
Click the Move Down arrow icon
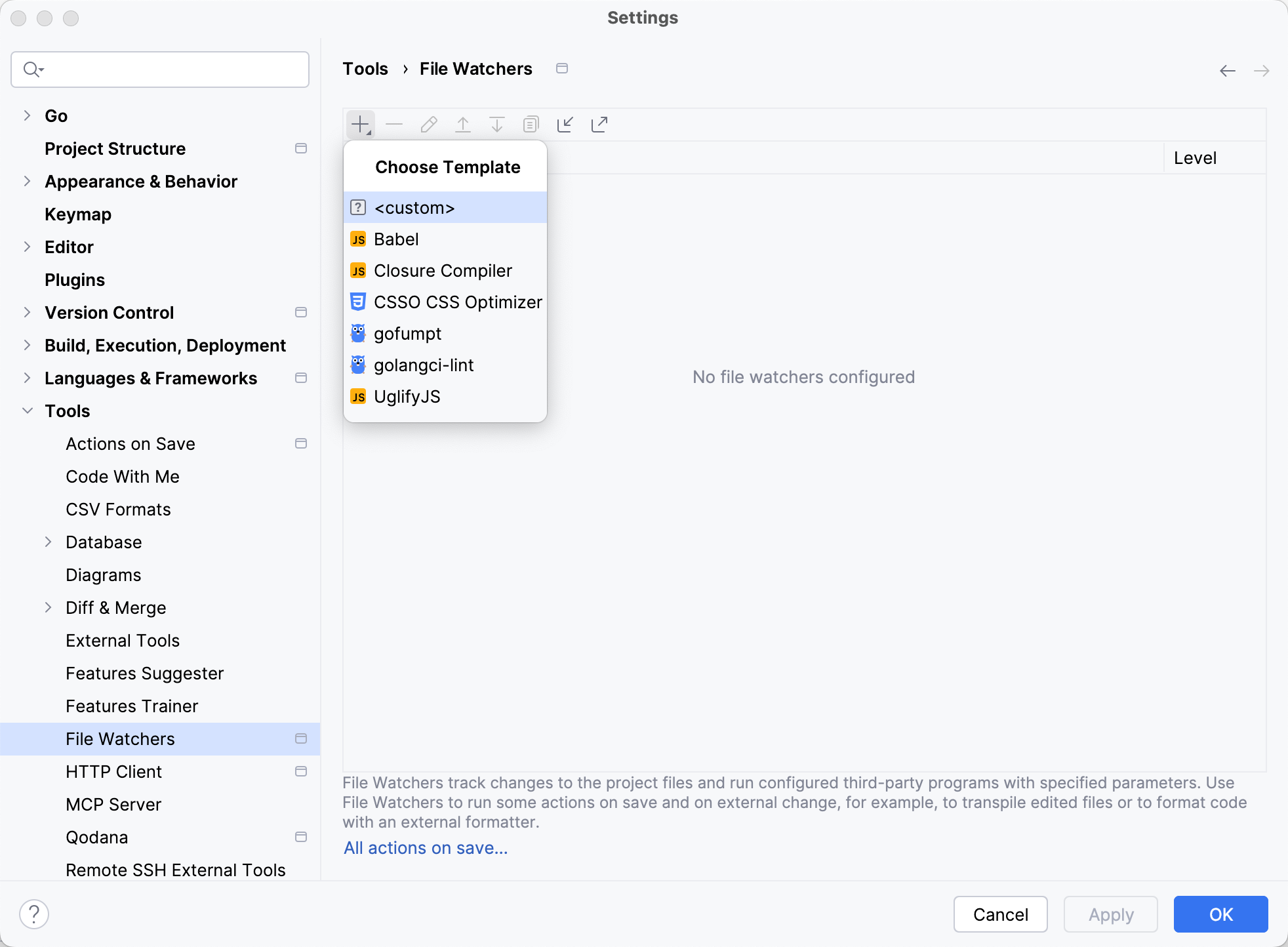click(x=496, y=124)
